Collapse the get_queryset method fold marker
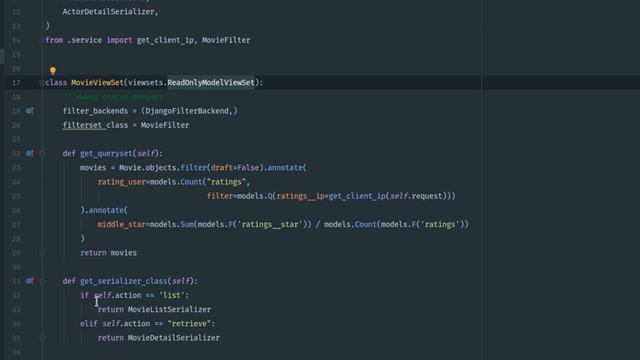The width and height of the screenshot is (640, 360). point(42,153)
